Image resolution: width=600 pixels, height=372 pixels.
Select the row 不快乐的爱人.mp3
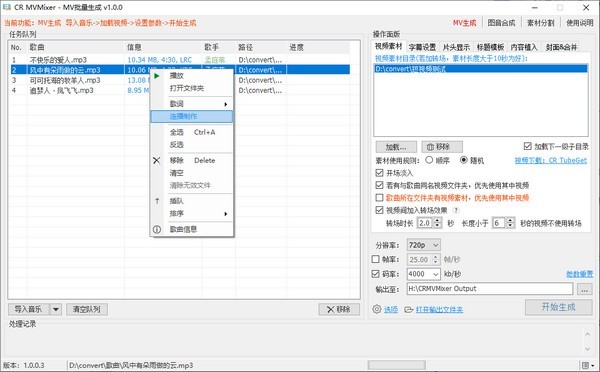click(180, 60)
